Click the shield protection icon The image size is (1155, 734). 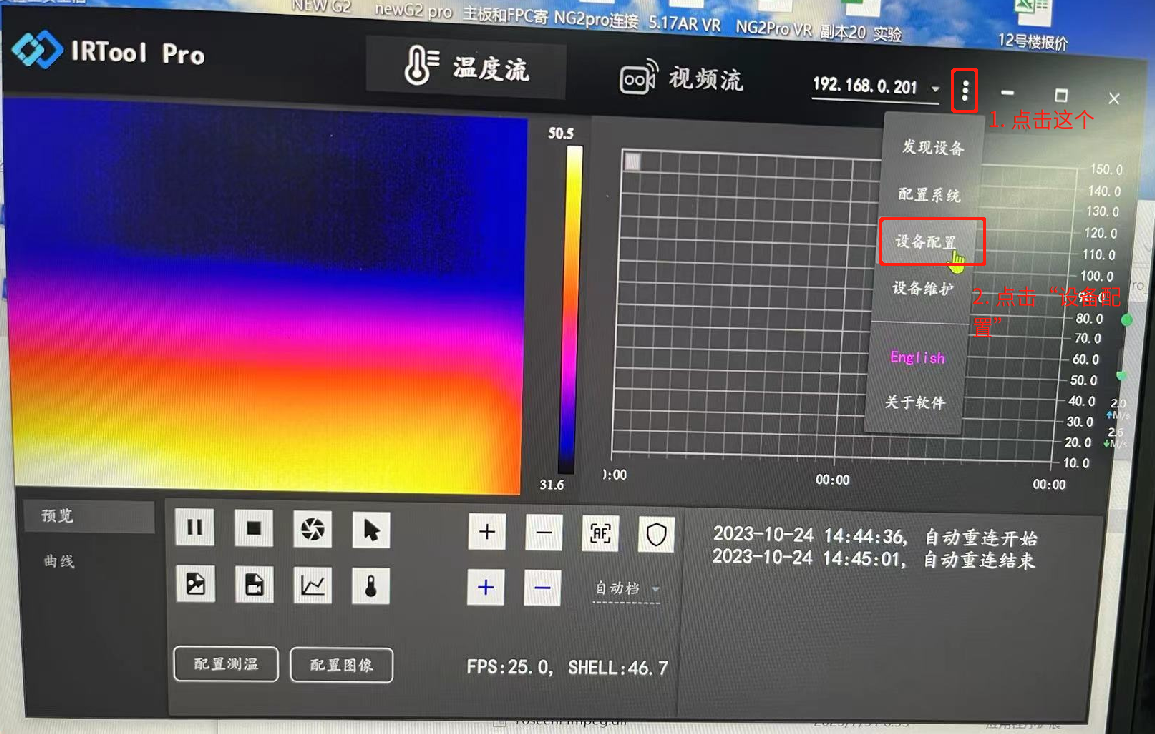(656, 534)
